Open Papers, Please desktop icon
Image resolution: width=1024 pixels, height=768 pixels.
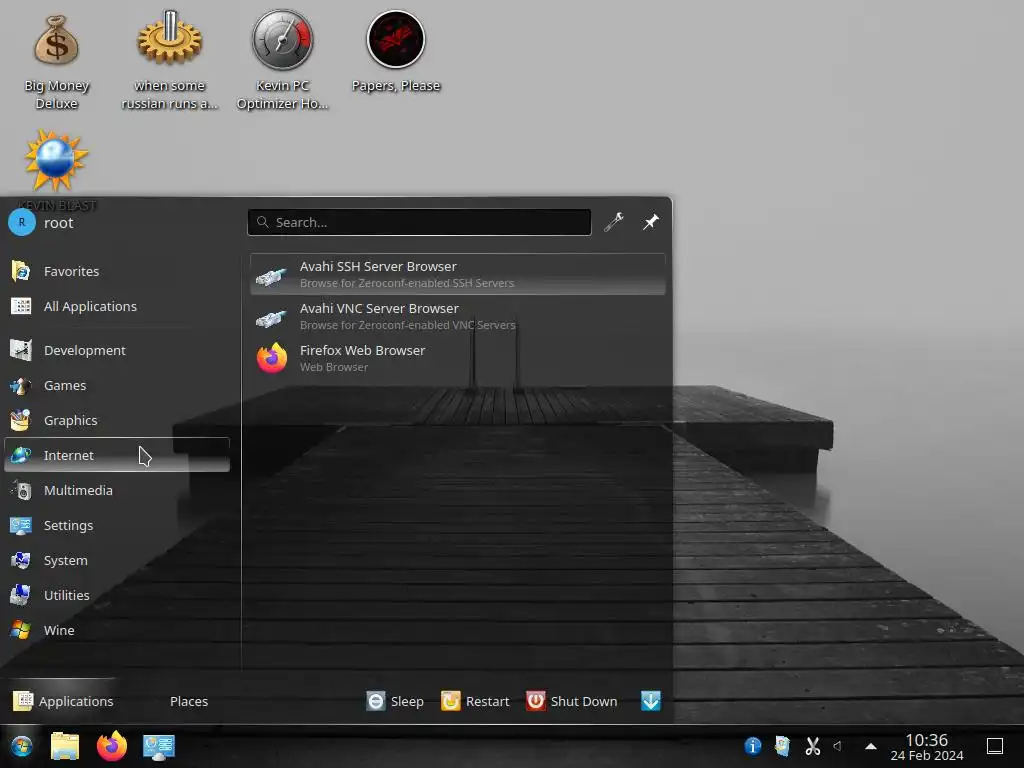click(396, 52)
